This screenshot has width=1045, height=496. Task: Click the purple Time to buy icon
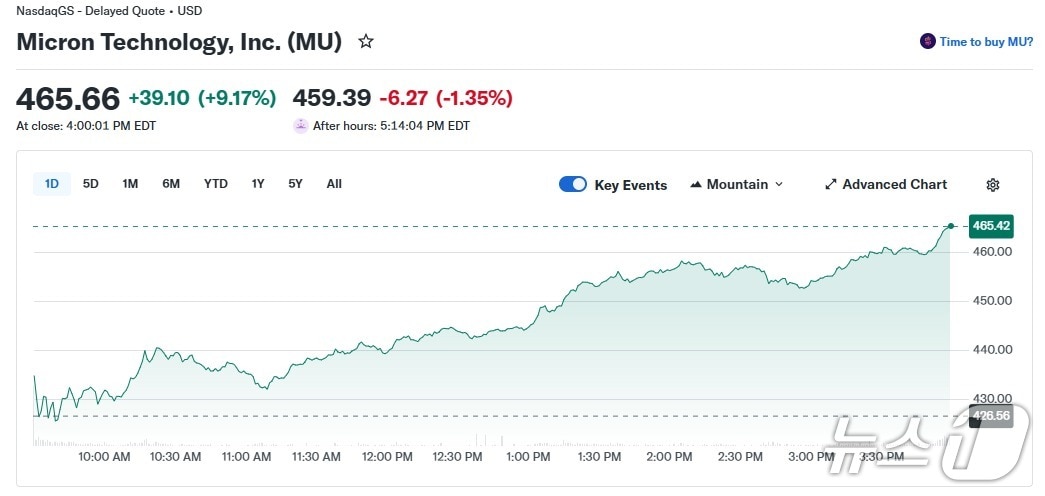click(x=927, y=42)
